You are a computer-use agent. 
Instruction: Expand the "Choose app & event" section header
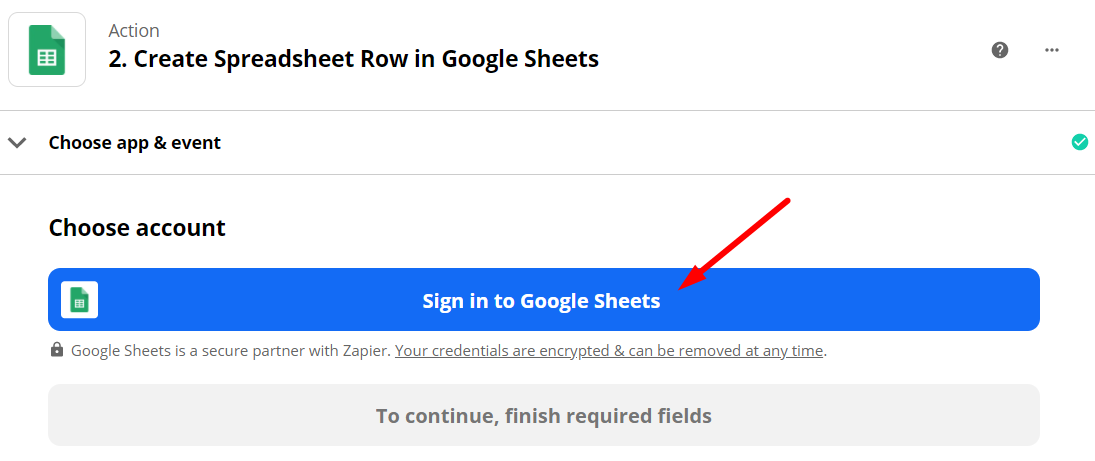pos(135,142)
